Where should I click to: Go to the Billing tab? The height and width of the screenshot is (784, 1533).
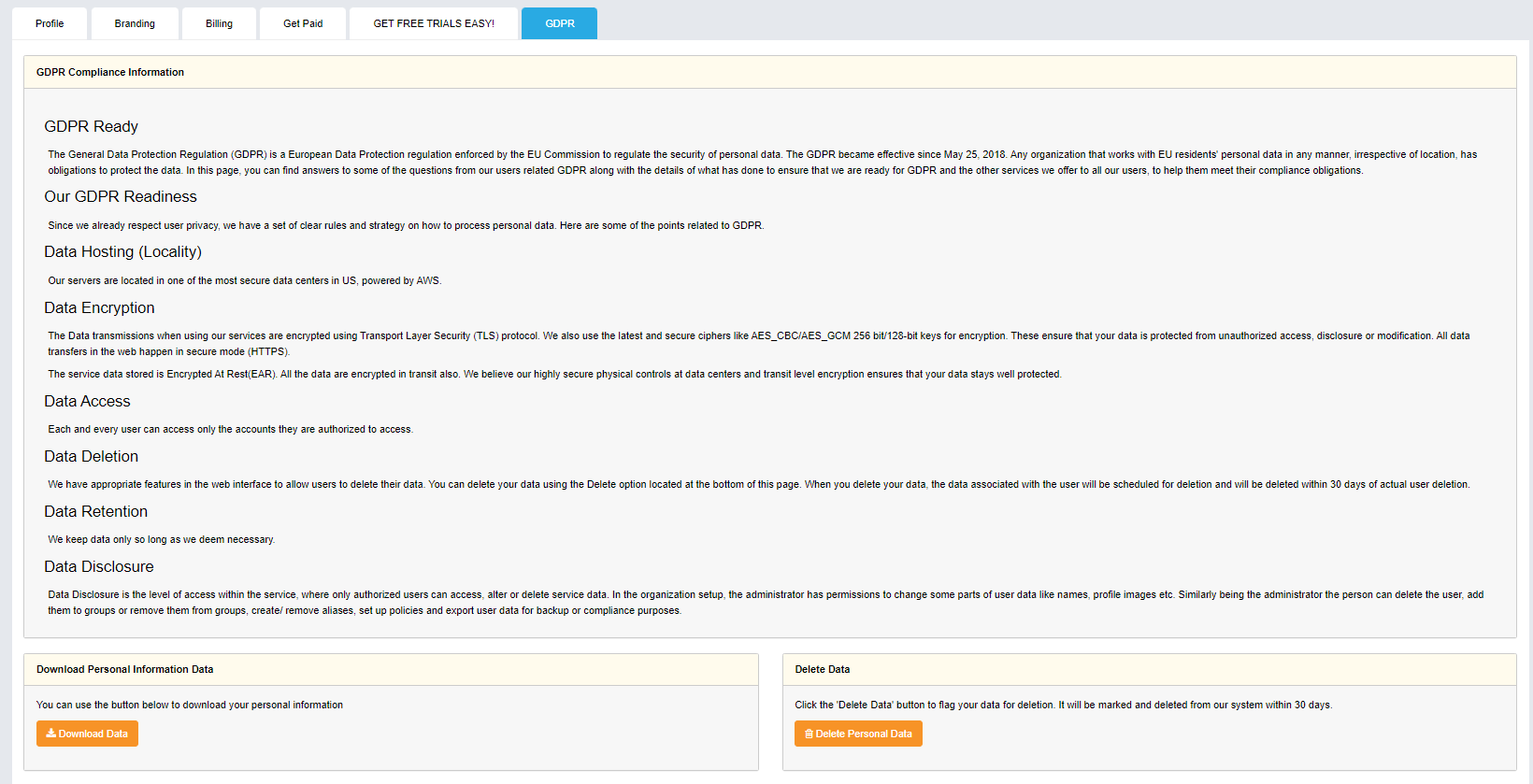click(219, 23)
